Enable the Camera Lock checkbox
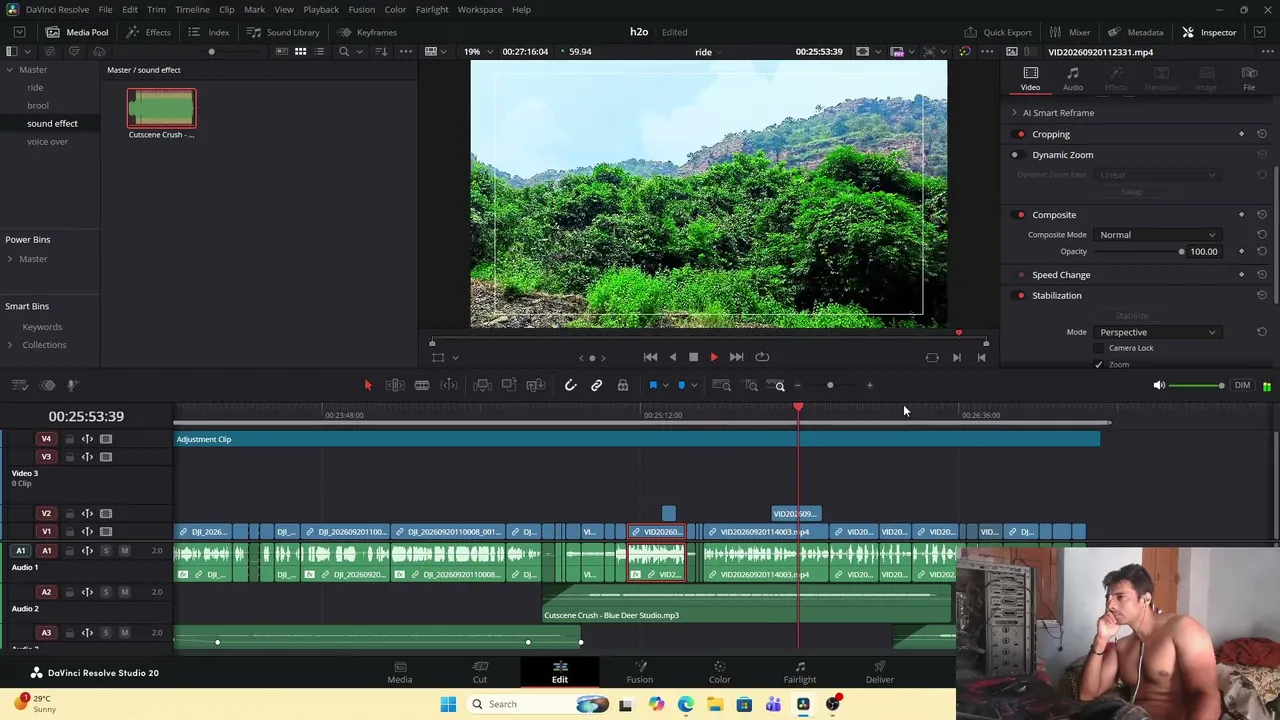 1098,348
